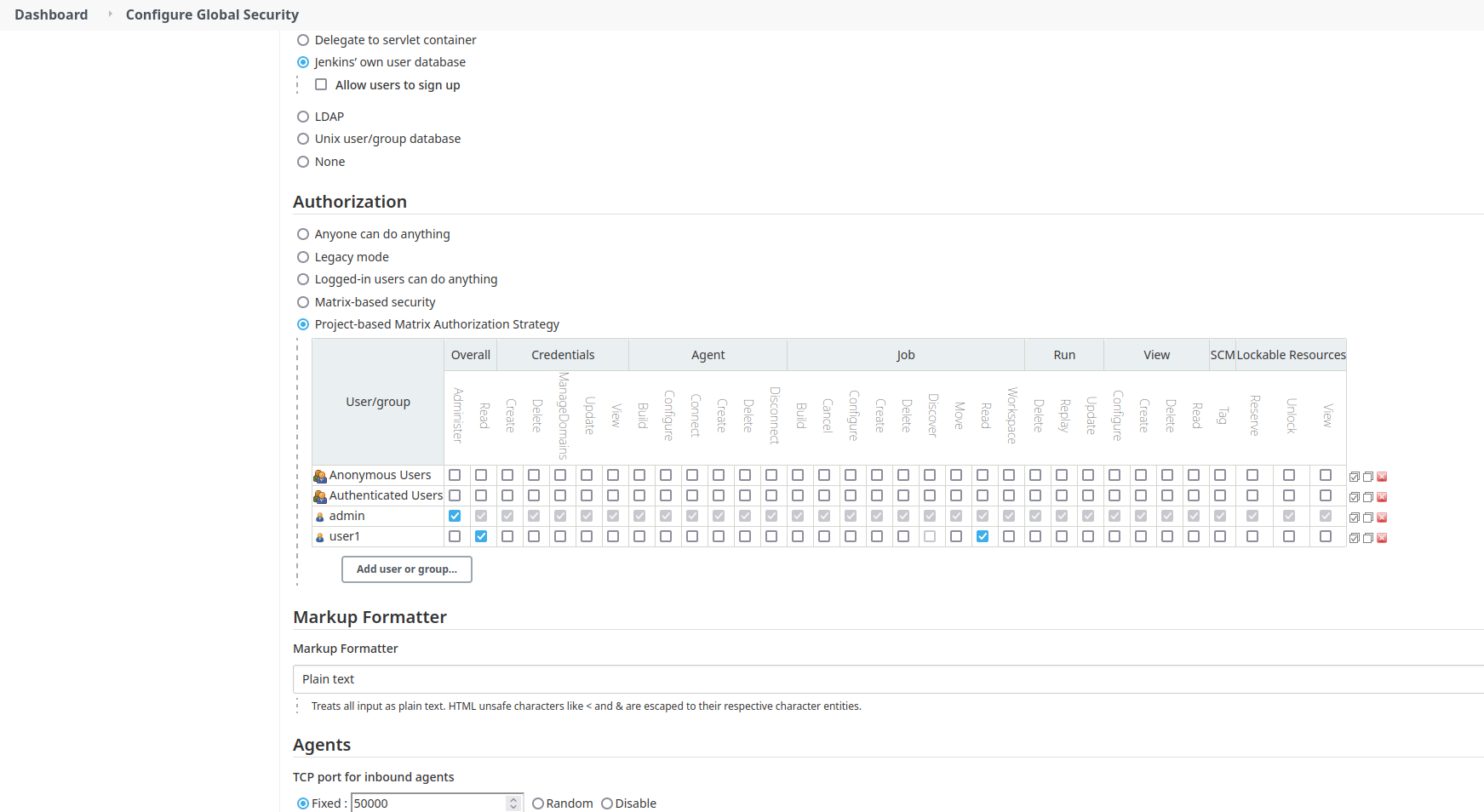1484x812 pixels.
Task: Check Agent Connect for Anonymous Users
Action: tap(692, 475)
